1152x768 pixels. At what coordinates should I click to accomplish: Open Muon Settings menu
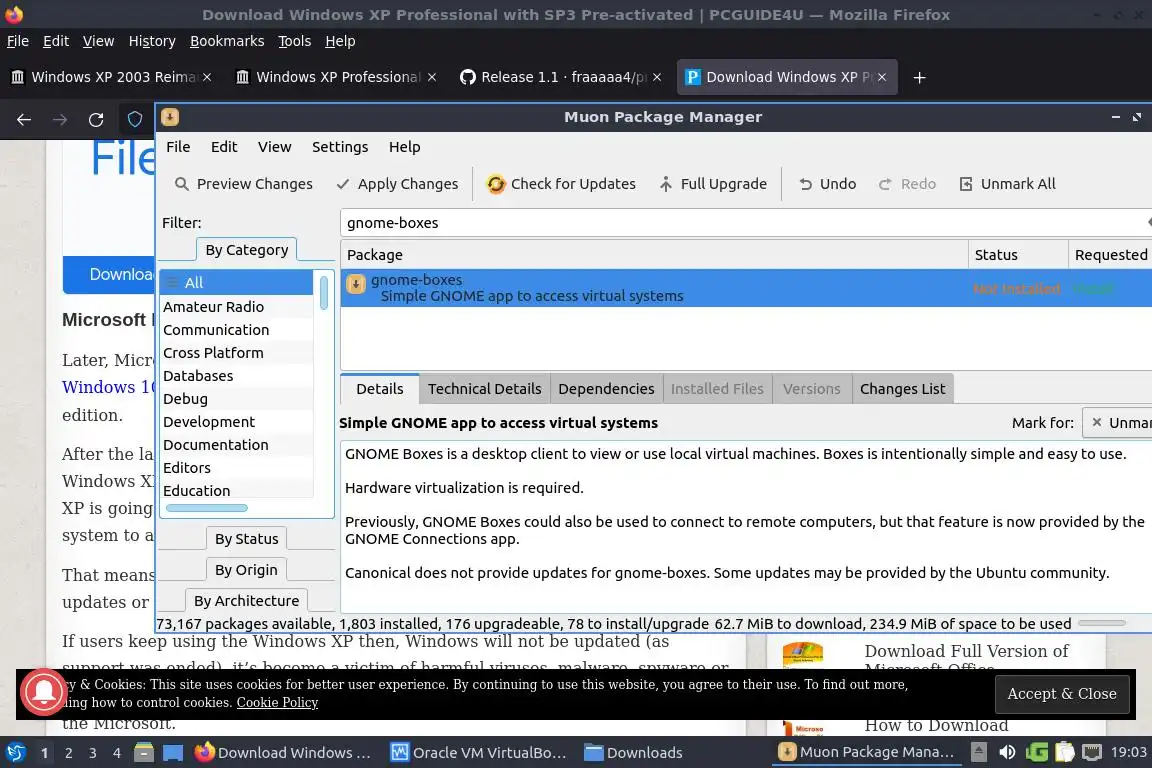(339, 147)
